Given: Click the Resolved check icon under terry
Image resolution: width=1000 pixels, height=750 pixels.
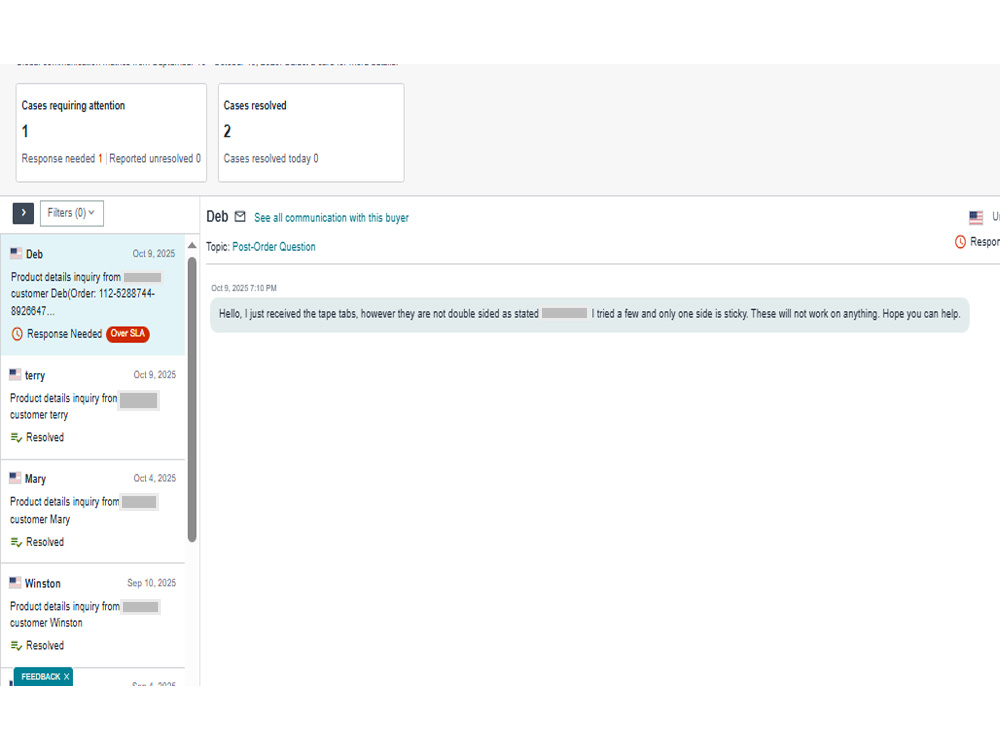Looking at the screenshot, I should point(17,438).
